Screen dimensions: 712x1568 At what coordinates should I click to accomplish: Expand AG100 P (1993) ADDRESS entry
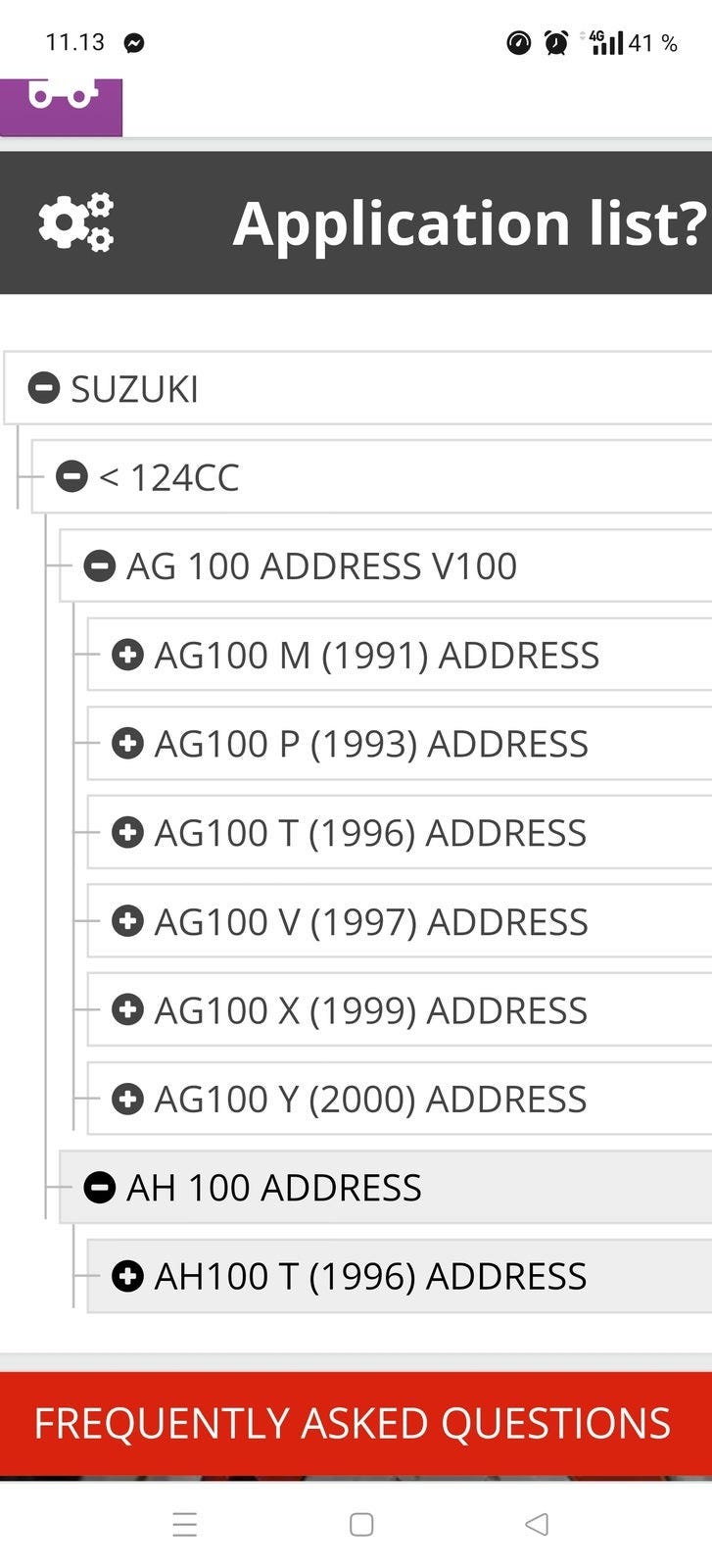coord(127,744)
